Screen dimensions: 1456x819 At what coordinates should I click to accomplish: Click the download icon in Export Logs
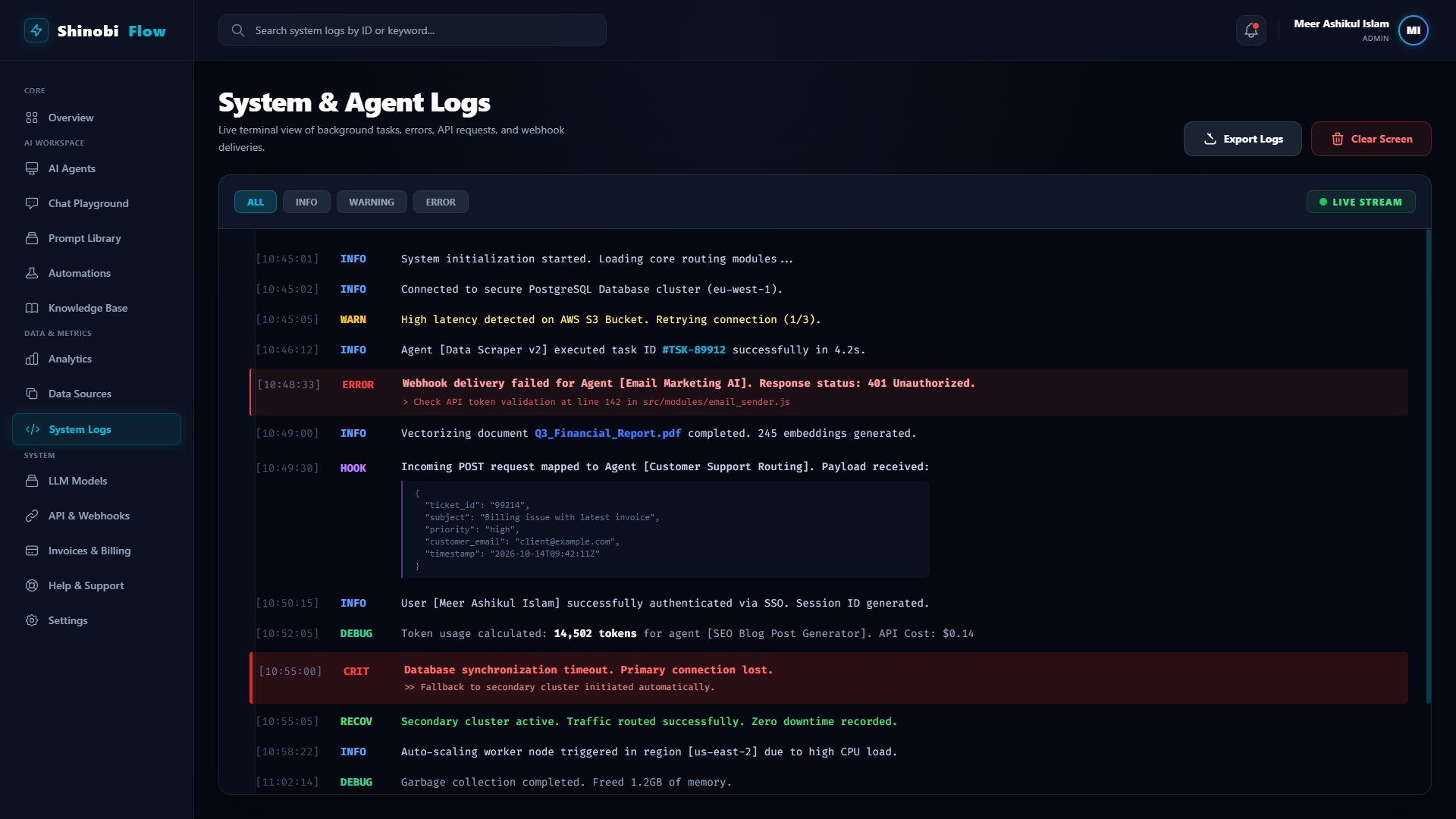point(1210,139)
